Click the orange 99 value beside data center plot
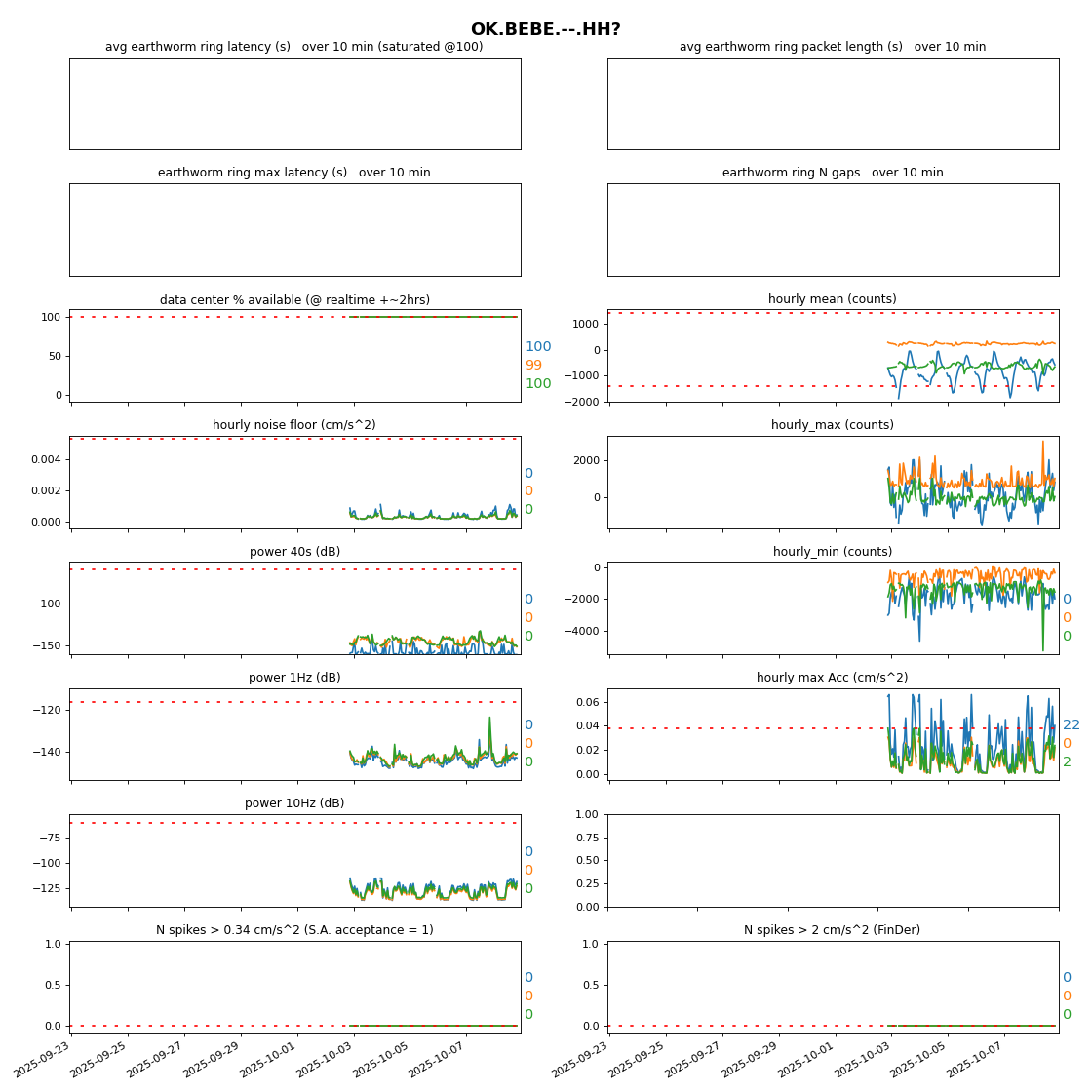This screenshot has height=1092, width=1092. (533, 366)
